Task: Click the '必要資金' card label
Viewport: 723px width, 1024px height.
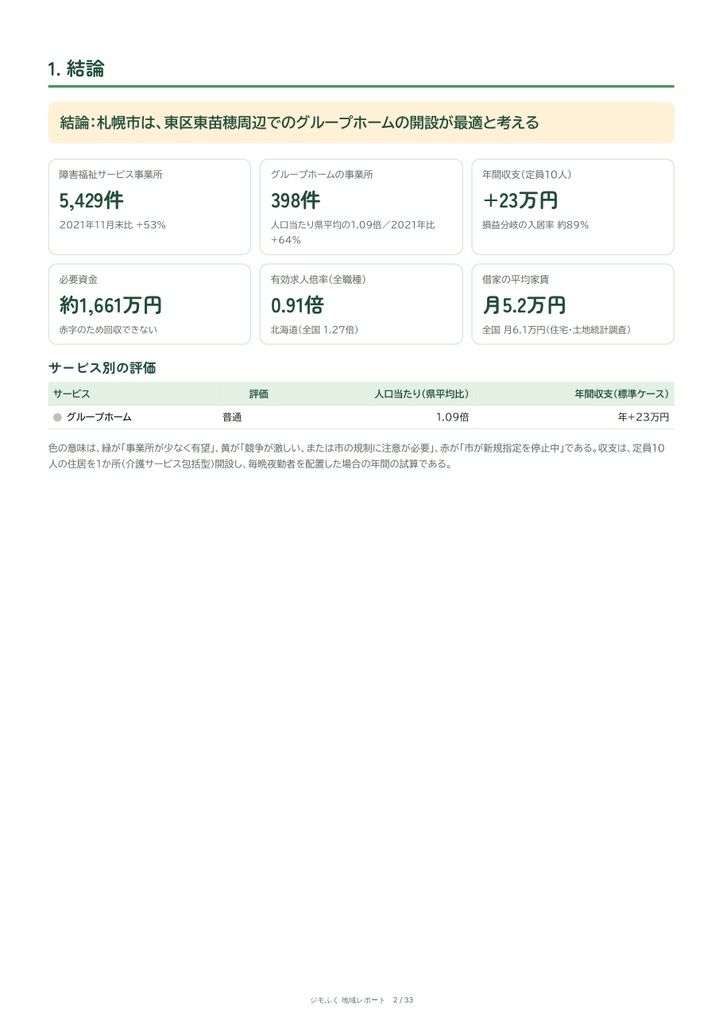Action: [78, 280]
